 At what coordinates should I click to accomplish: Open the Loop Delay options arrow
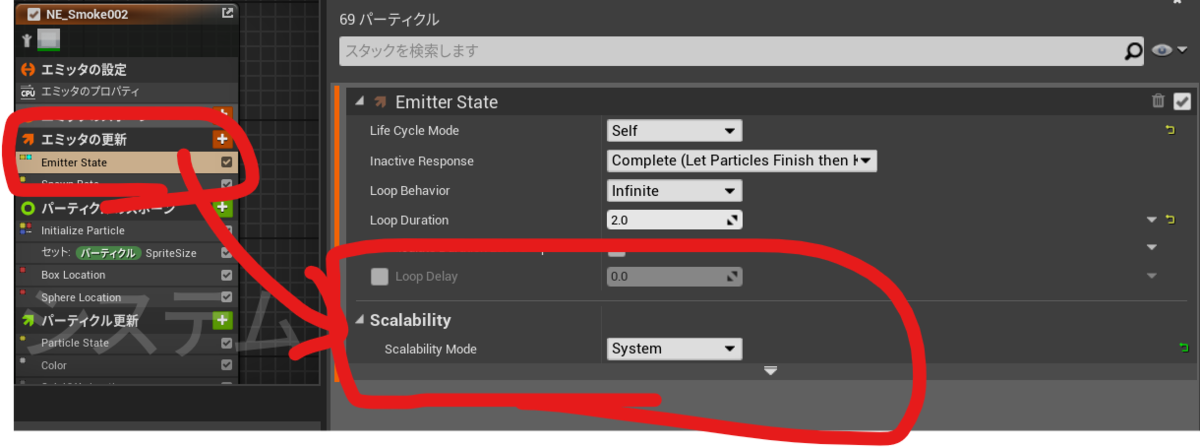click(1152, 276)
